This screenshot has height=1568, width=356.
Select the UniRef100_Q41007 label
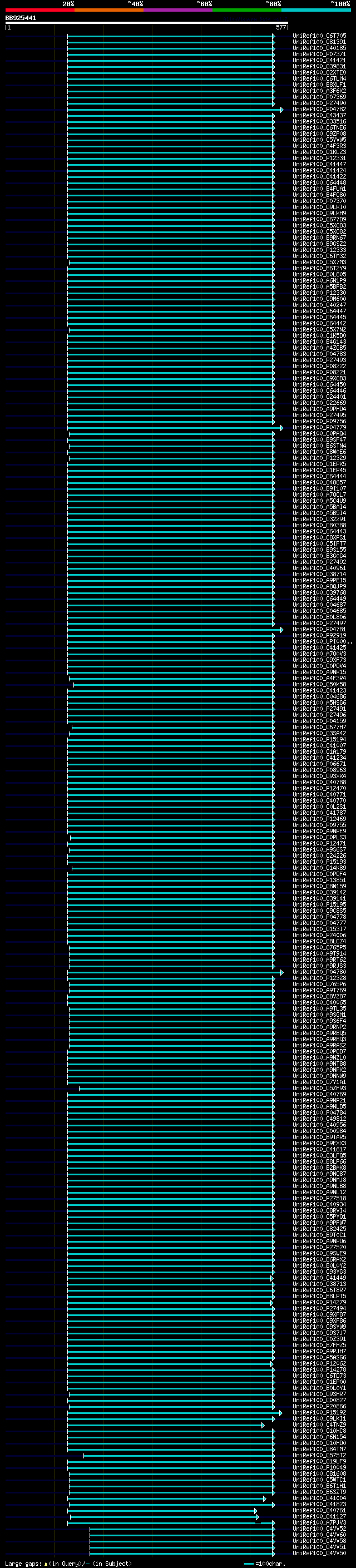tap(319, 746)
